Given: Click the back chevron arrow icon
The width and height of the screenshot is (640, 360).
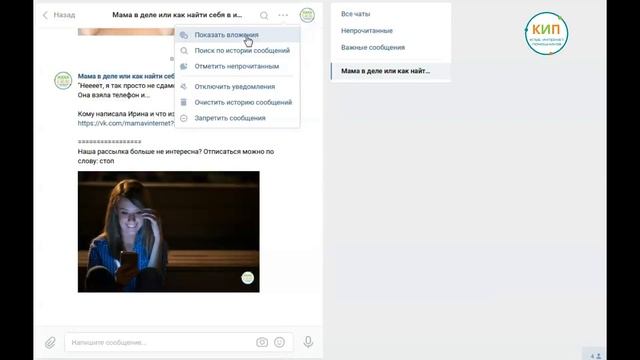Looking at the screenshot, I should 45,15.
